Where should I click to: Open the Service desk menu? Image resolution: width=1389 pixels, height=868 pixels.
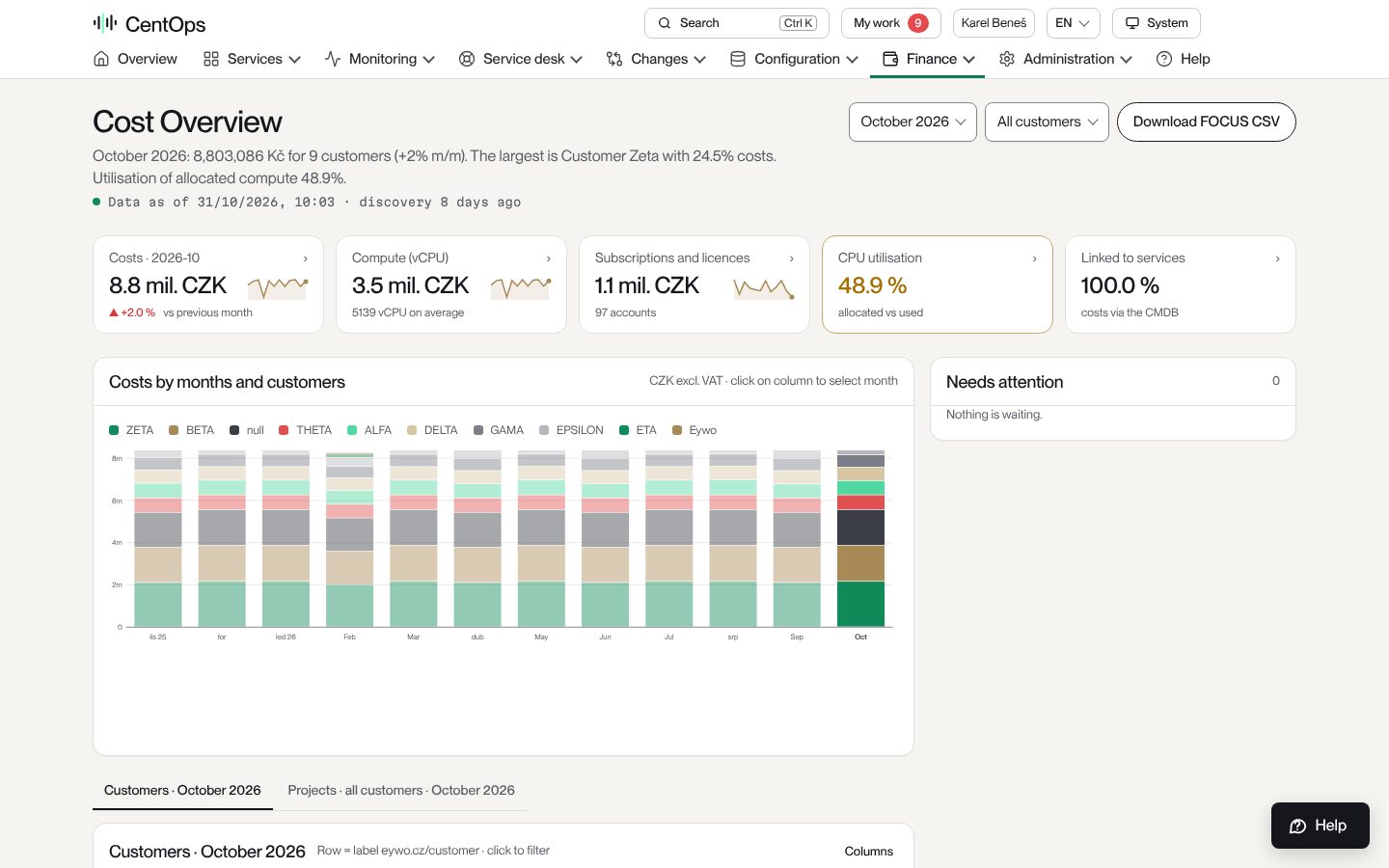521,59
